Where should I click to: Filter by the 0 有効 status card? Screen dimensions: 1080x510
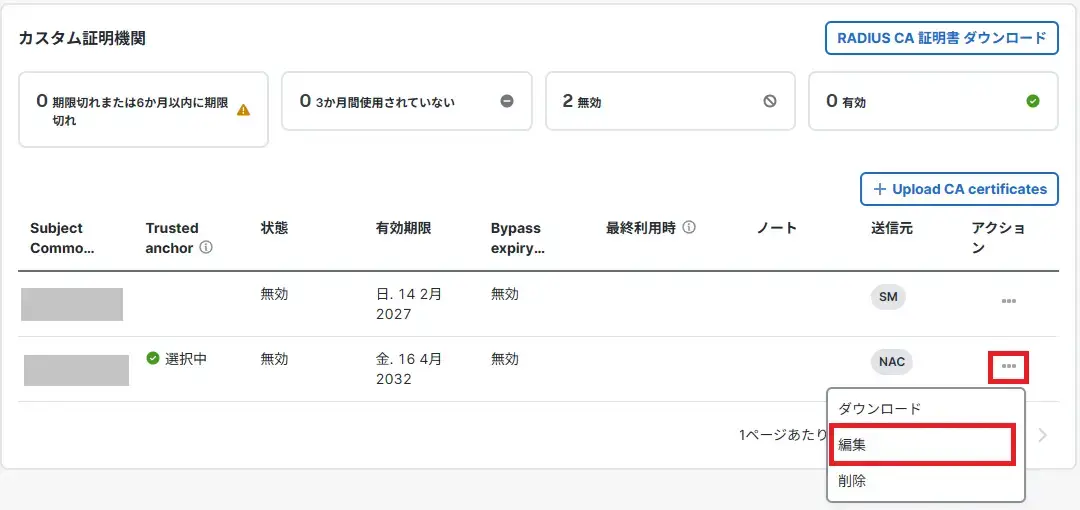click(x=932, y=101)
